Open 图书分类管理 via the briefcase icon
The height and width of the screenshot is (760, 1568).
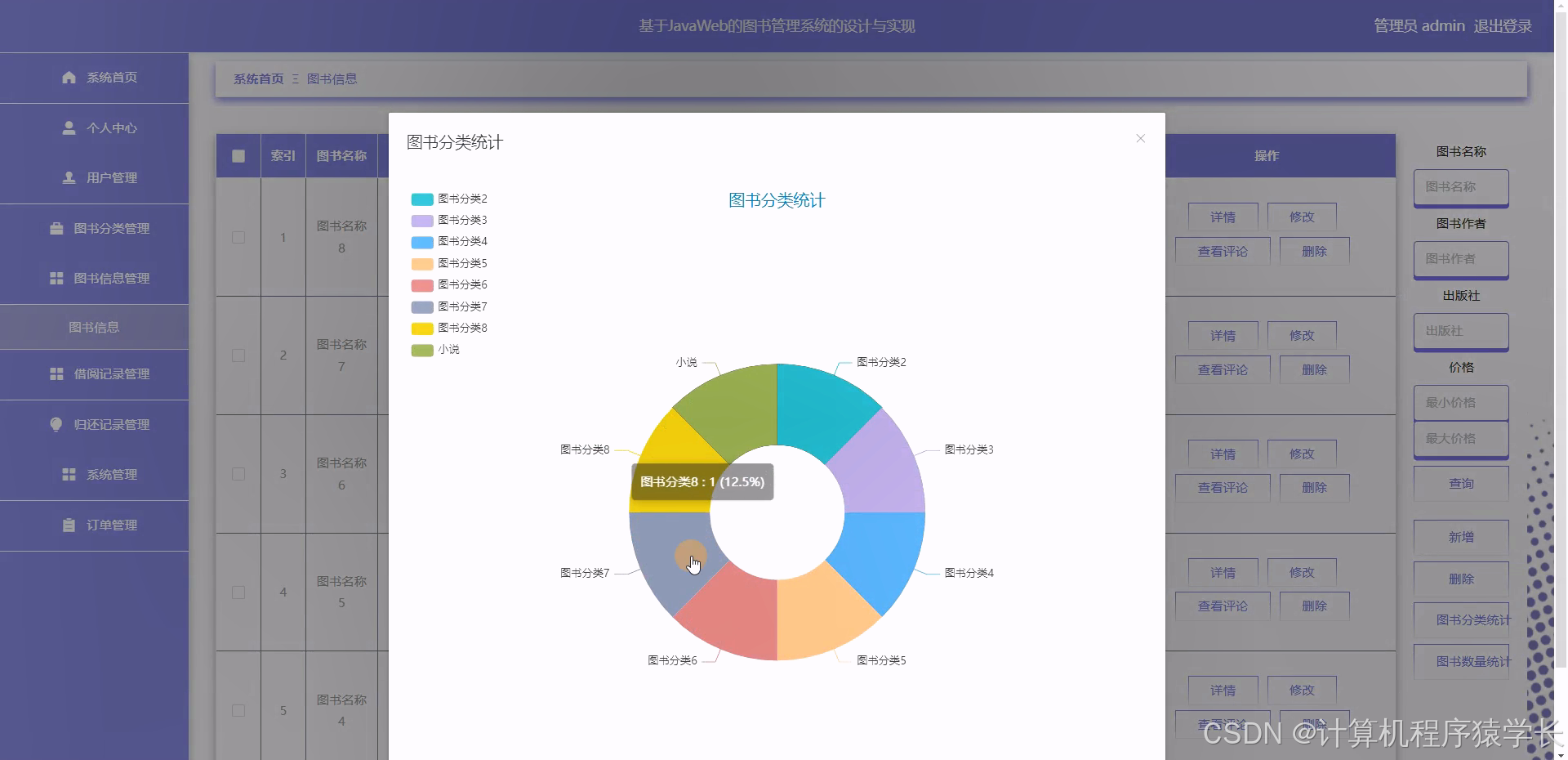pos(55,228)
